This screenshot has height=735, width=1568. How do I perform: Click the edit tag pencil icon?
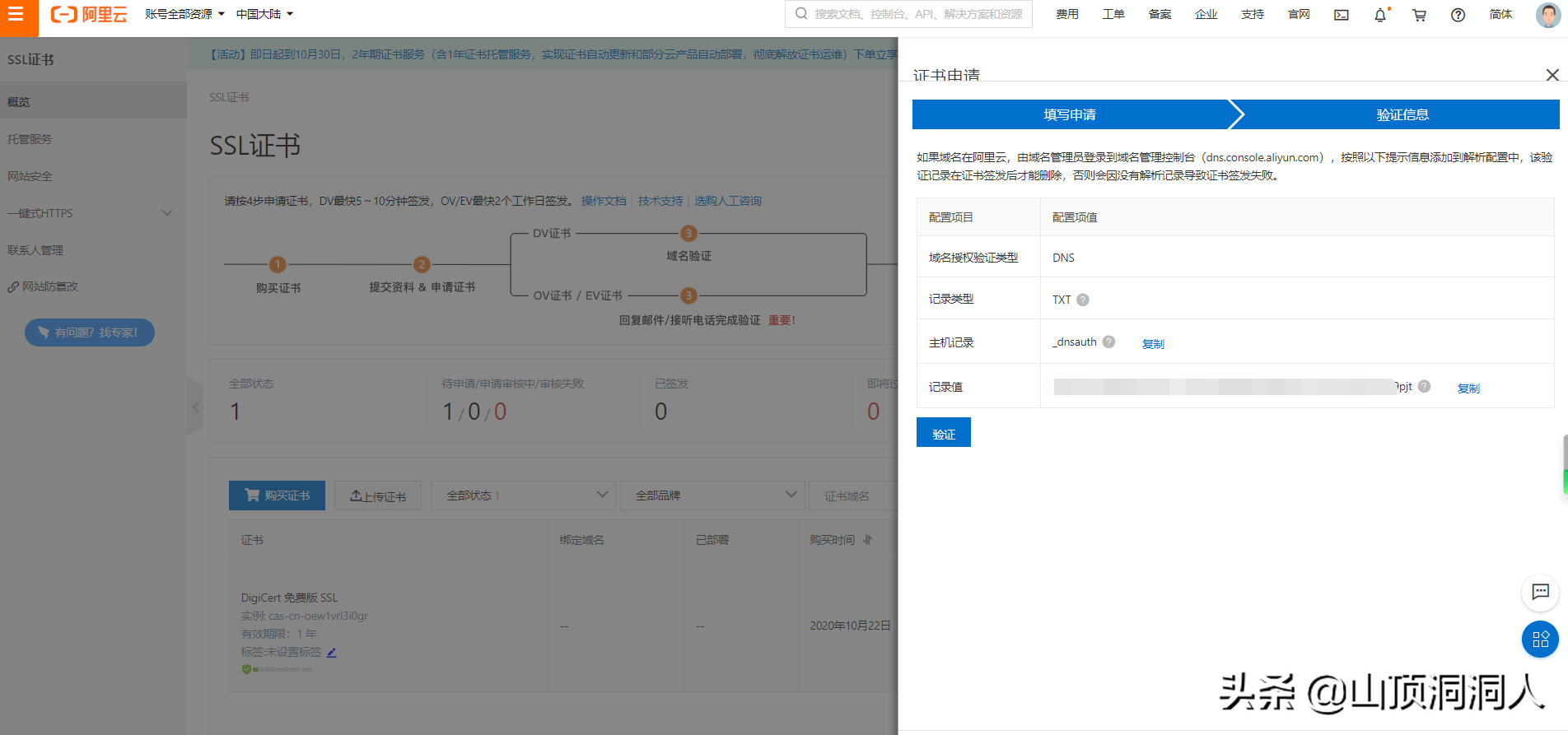click(x=332, y=652)
